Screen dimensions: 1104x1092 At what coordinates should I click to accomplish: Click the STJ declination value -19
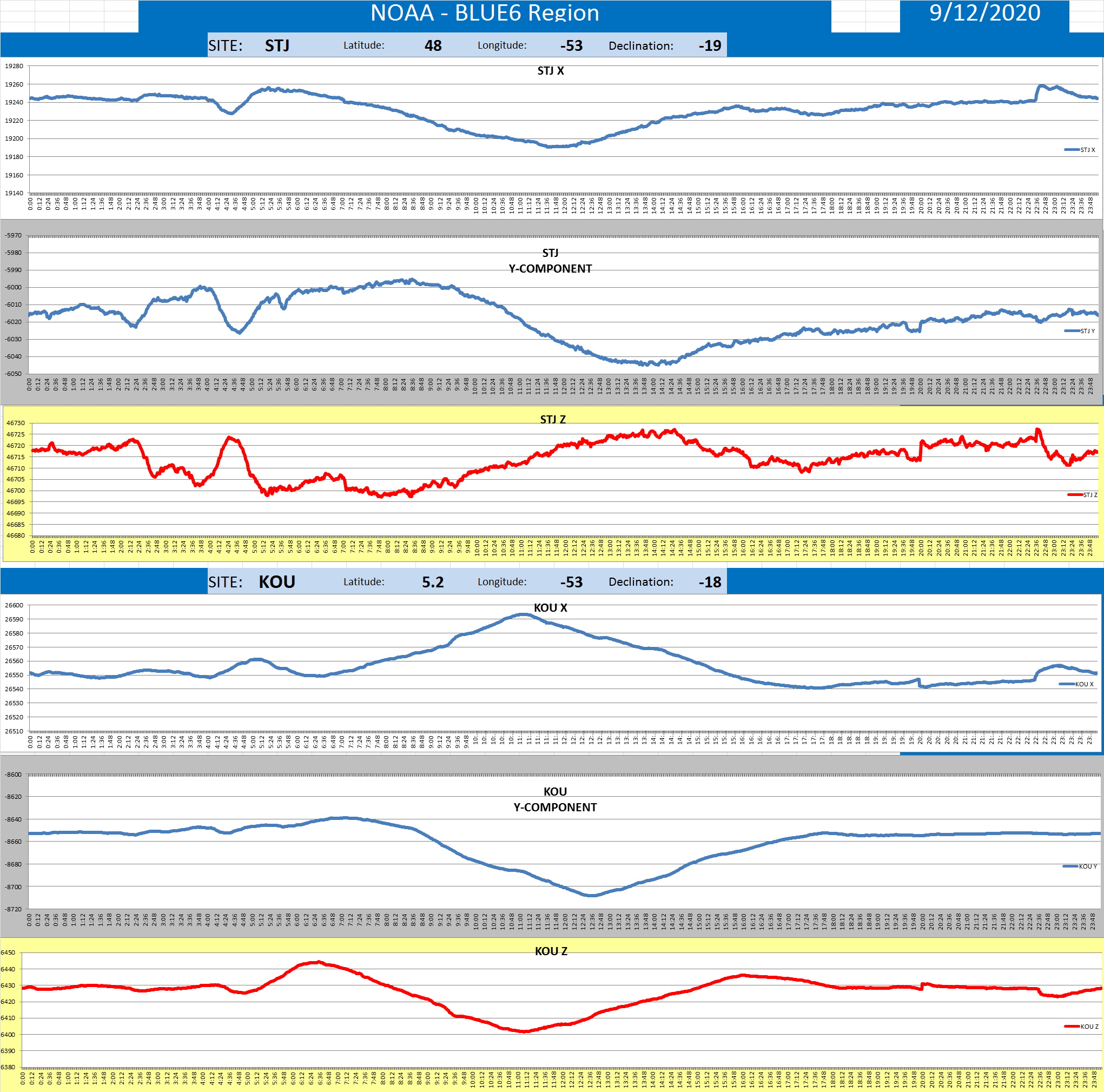pyautogui.click(x=710, y=46)
